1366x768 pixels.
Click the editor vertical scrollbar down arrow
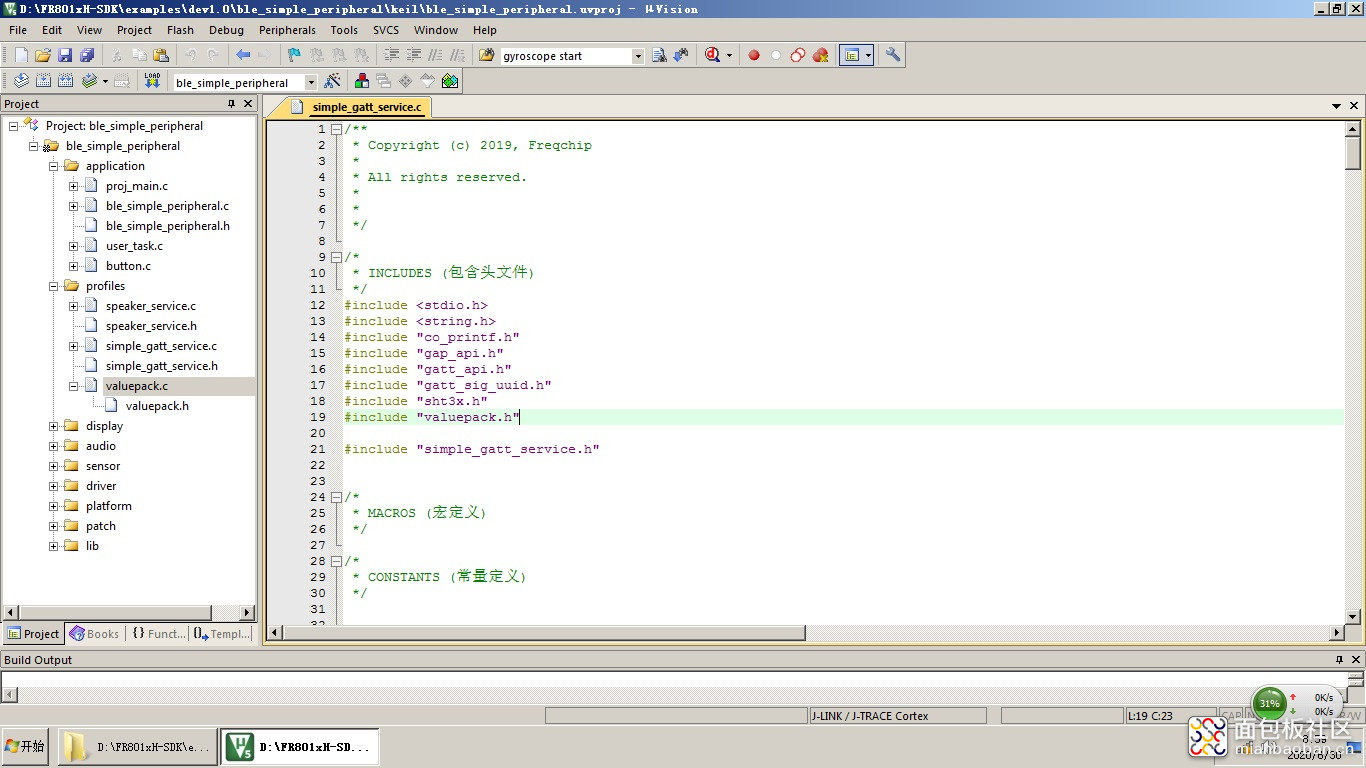coord(1353,617)
